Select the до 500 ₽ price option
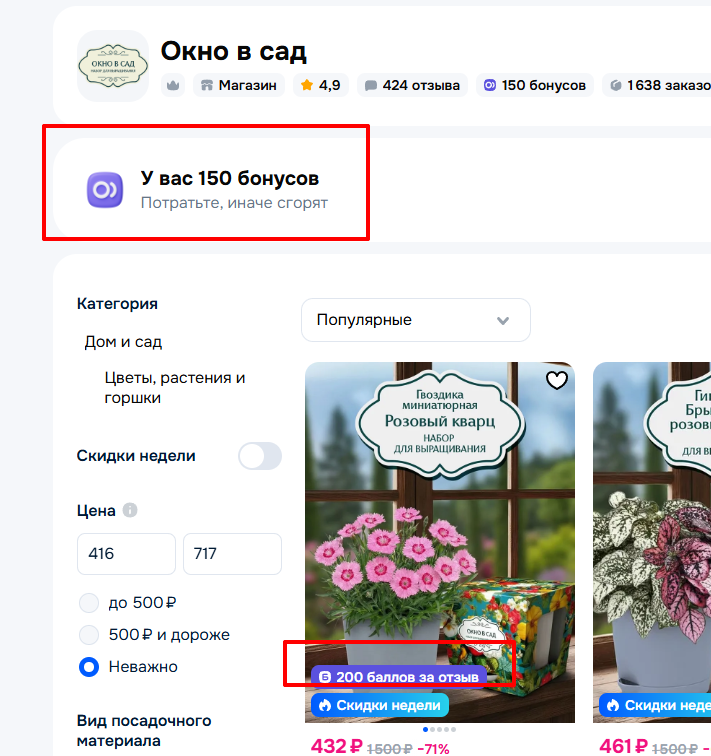The height and width of the screenshot is (756, 711). click(90, 603)
